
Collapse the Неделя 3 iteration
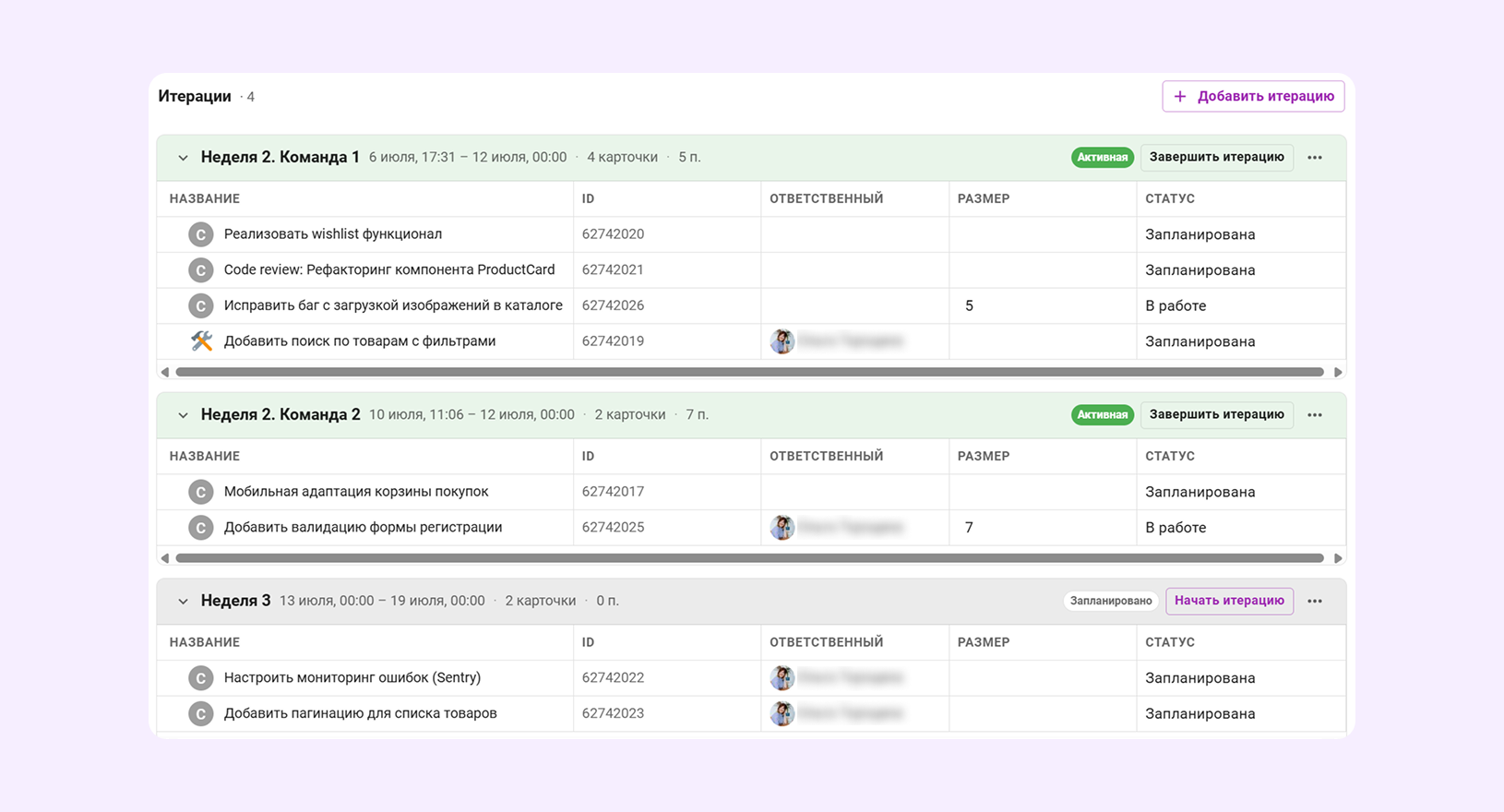(x=183, y=602)
